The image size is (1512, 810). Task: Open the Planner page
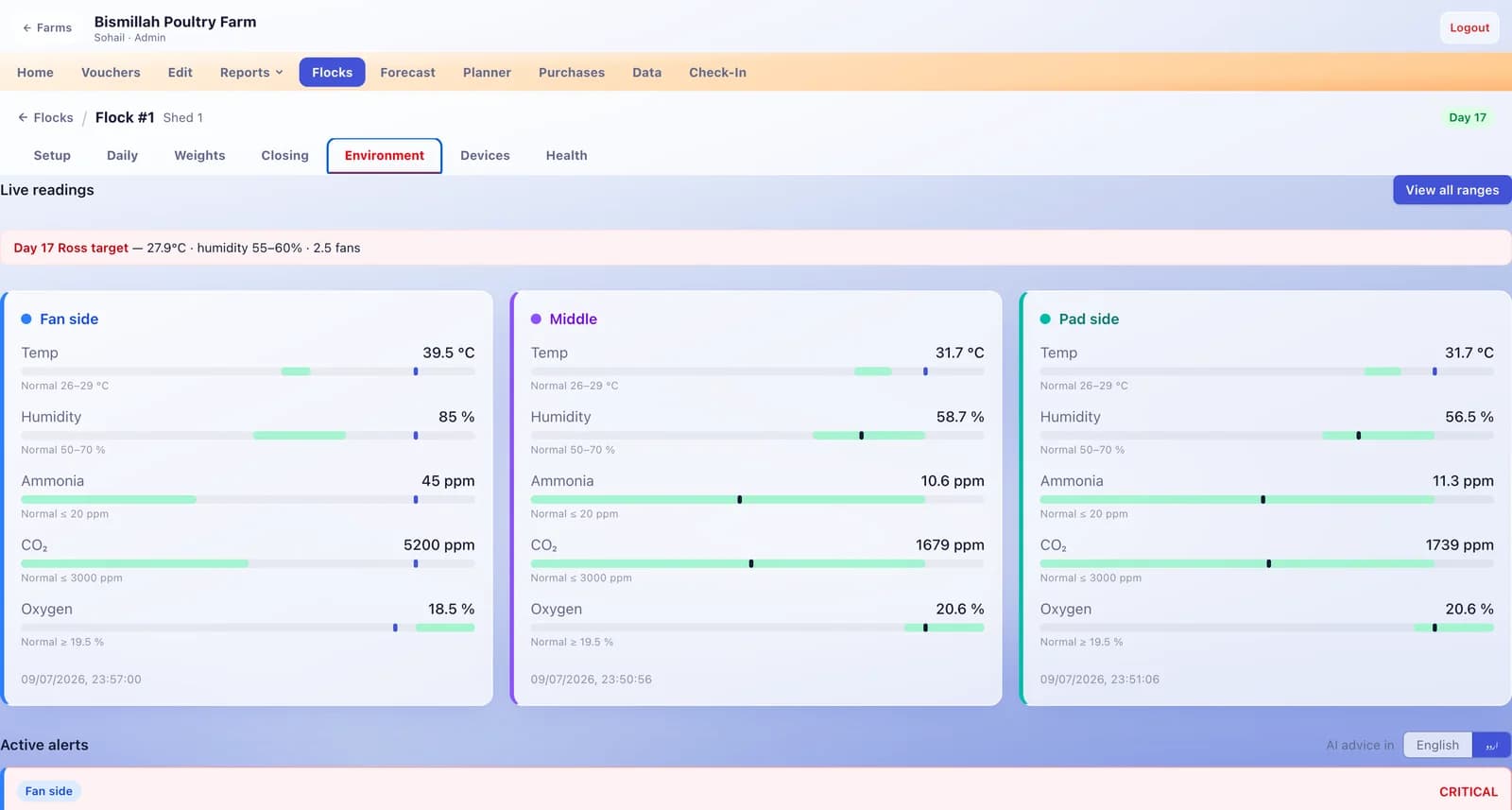point(487,72)
